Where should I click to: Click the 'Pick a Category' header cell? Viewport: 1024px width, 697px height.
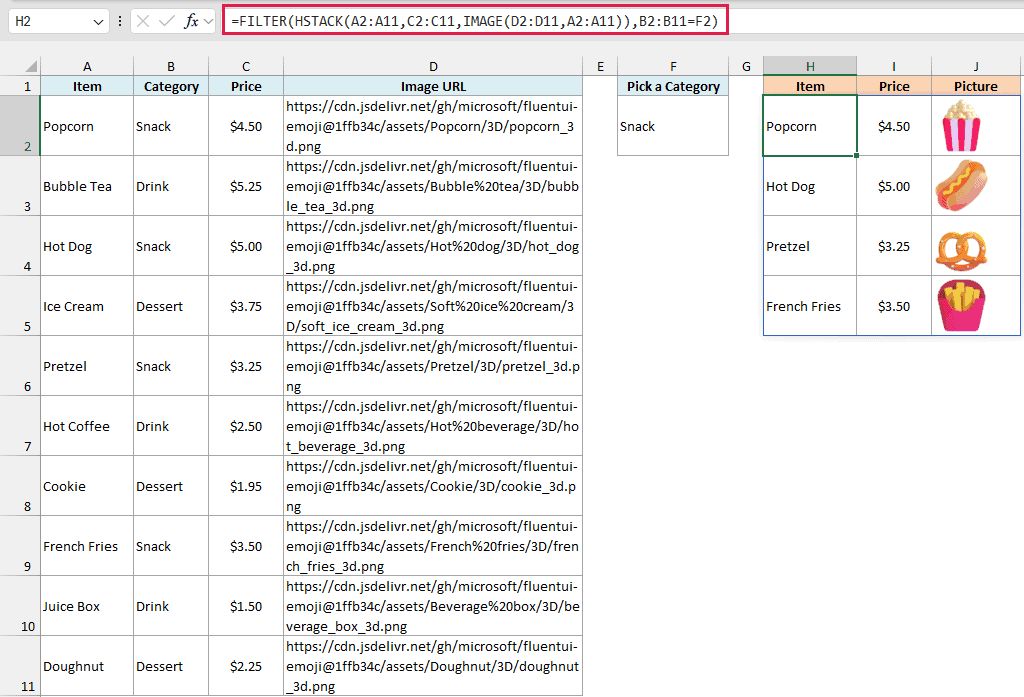pos(673,86)
